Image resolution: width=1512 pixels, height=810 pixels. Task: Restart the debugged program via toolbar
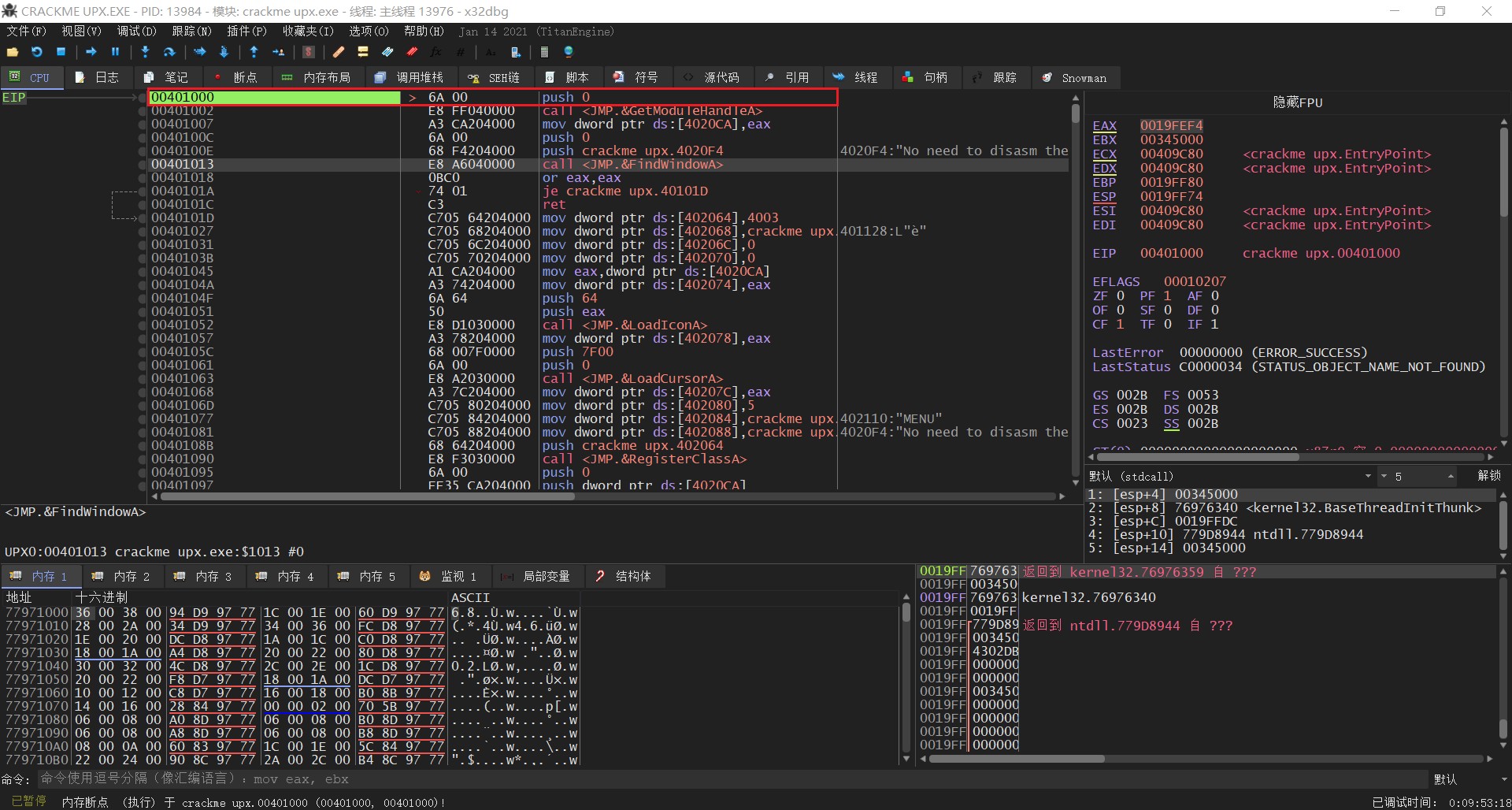pyautogui.click(x=37, y=52)
